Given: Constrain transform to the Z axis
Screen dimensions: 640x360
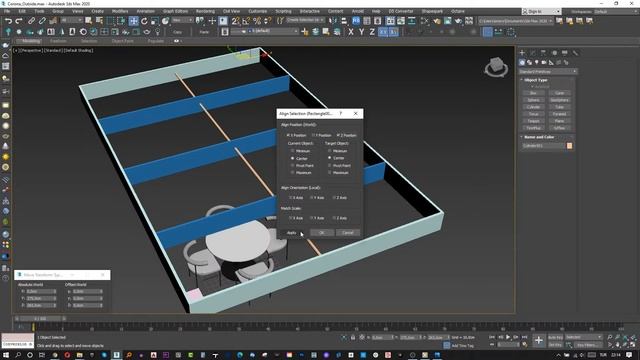Looking at the screenshot, I should [372, 31].
